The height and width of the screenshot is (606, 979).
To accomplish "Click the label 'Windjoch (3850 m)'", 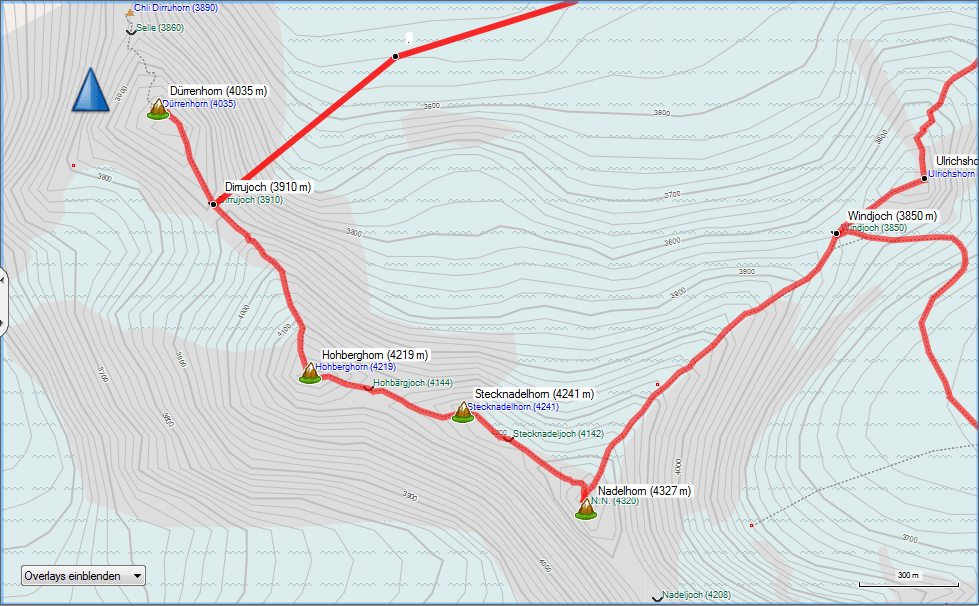I will (x=892, y=216).
